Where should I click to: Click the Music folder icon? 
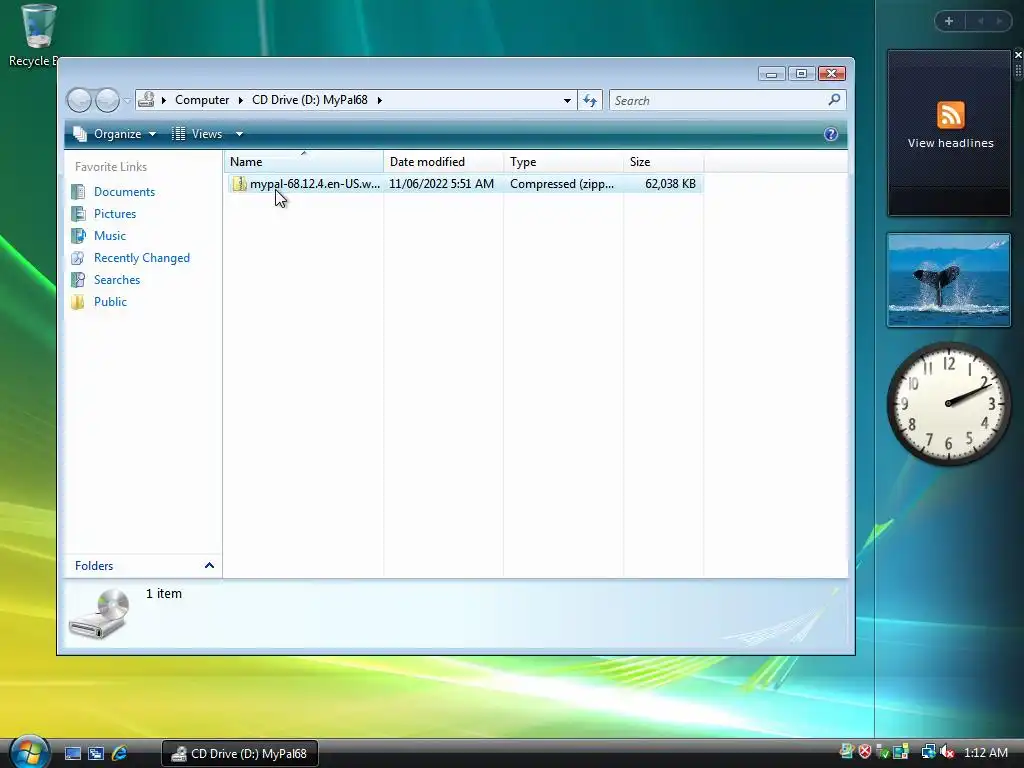coord(78,236)
